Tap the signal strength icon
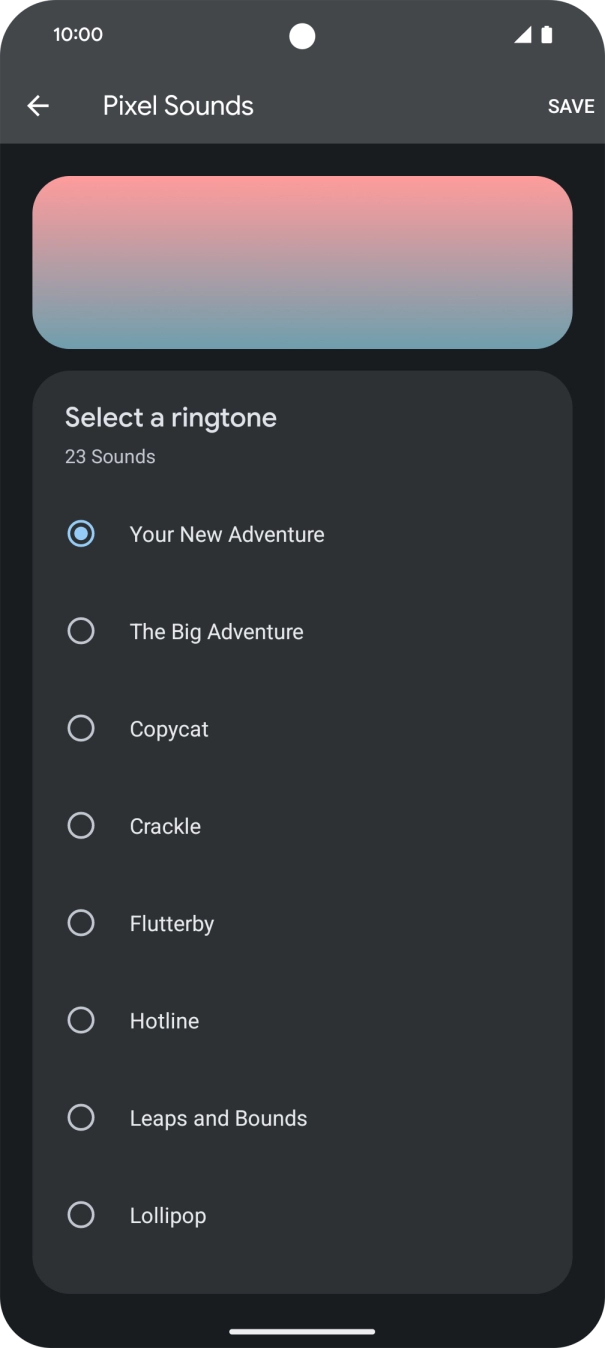This screenshot has width=605, height=1348. (x=522, y=34)
